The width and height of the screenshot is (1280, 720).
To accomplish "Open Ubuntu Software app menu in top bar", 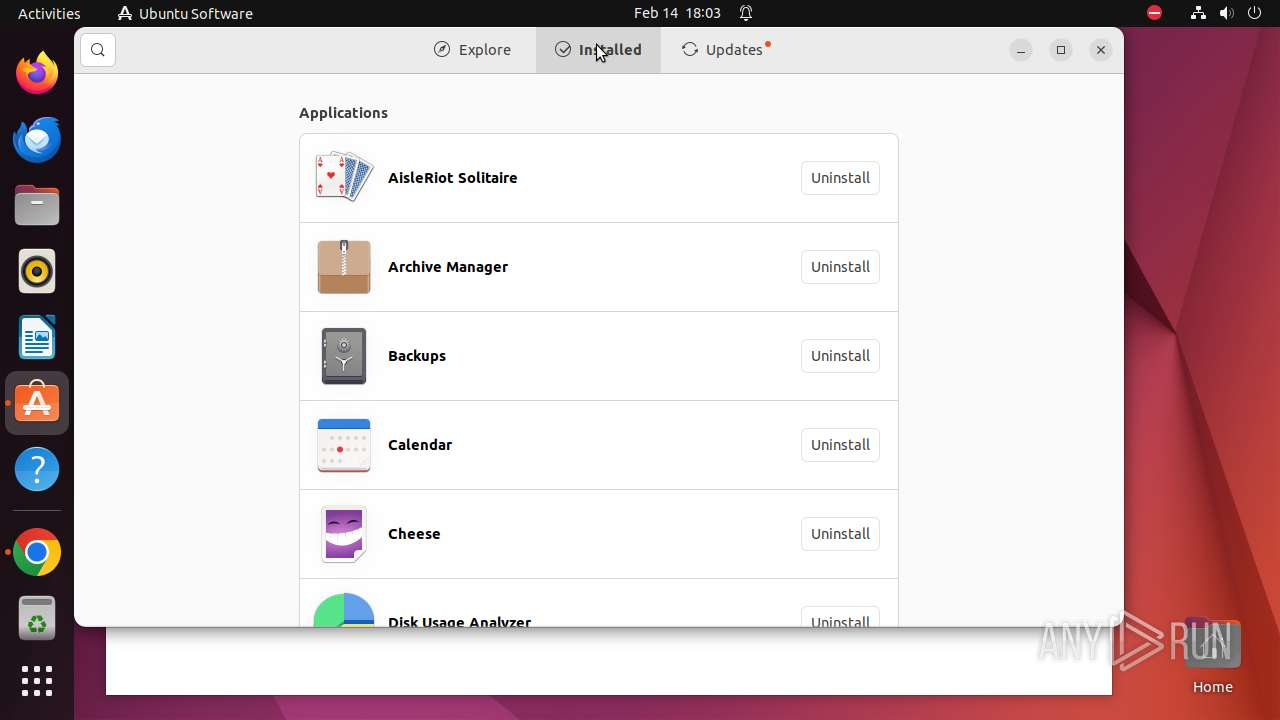I will [x=185, y=13].
